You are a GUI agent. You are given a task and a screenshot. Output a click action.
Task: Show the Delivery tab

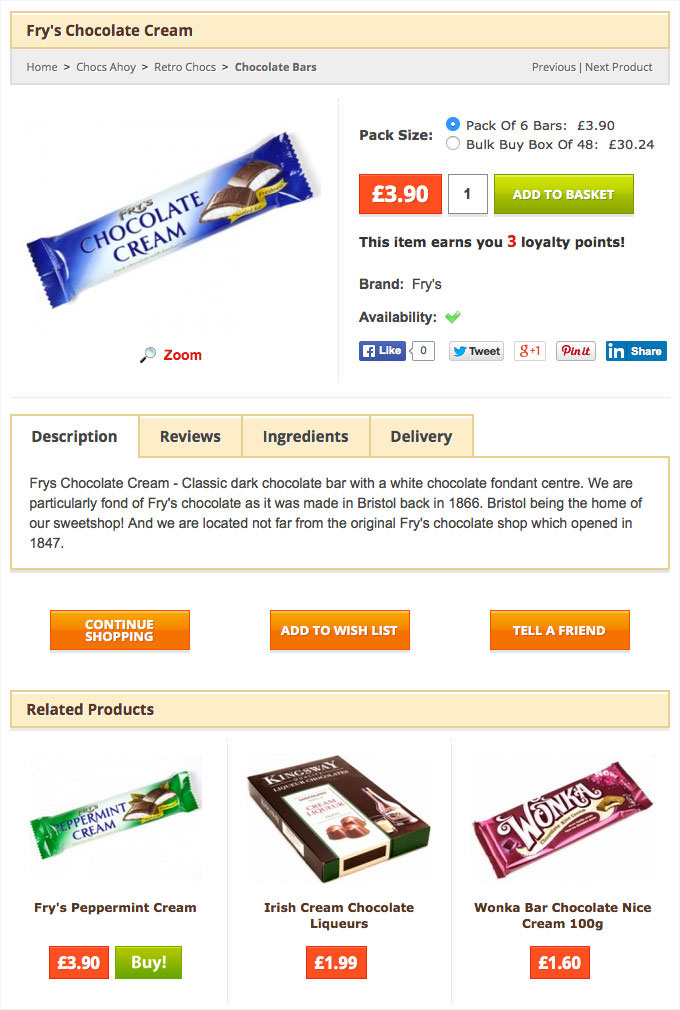click(x=421, y=436)
